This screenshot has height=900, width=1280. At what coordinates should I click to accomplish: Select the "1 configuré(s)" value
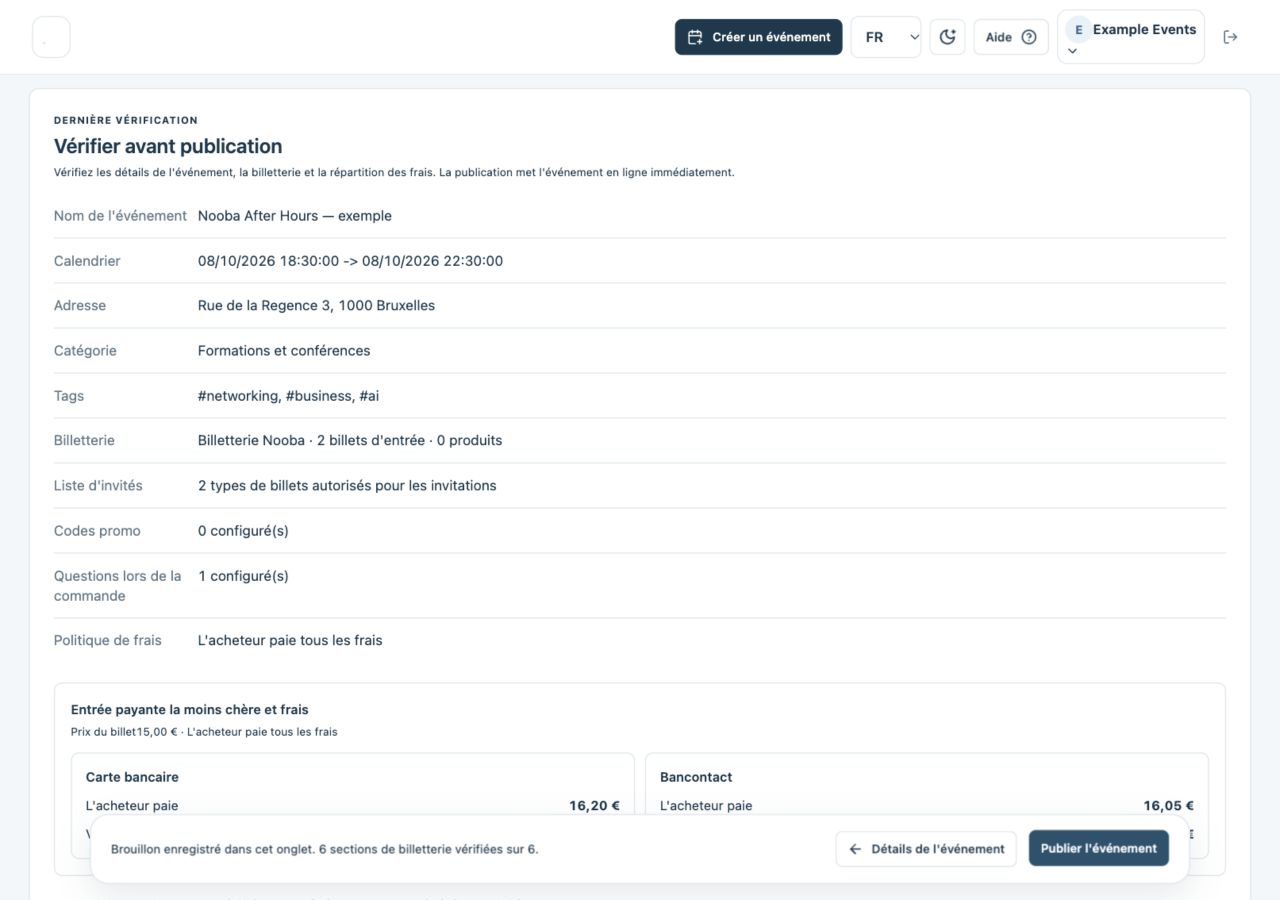[243, 576]
